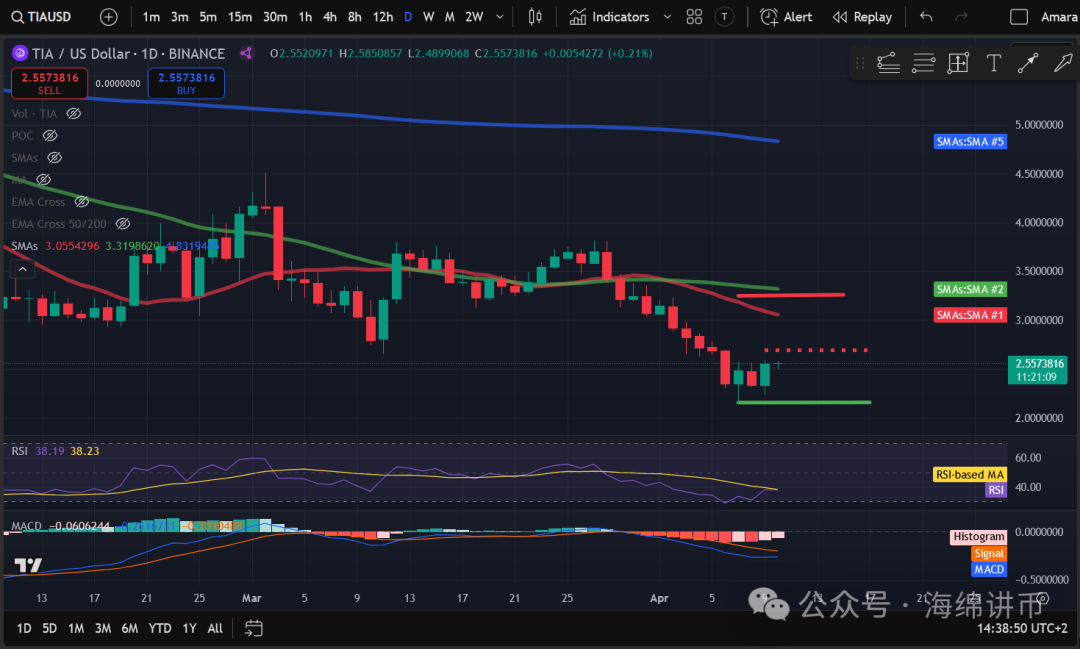Image resolution: width=1080 pixels, height=649 pixels.
Task: Click the Alert clock icon
Action: click(x=768, y=17)
